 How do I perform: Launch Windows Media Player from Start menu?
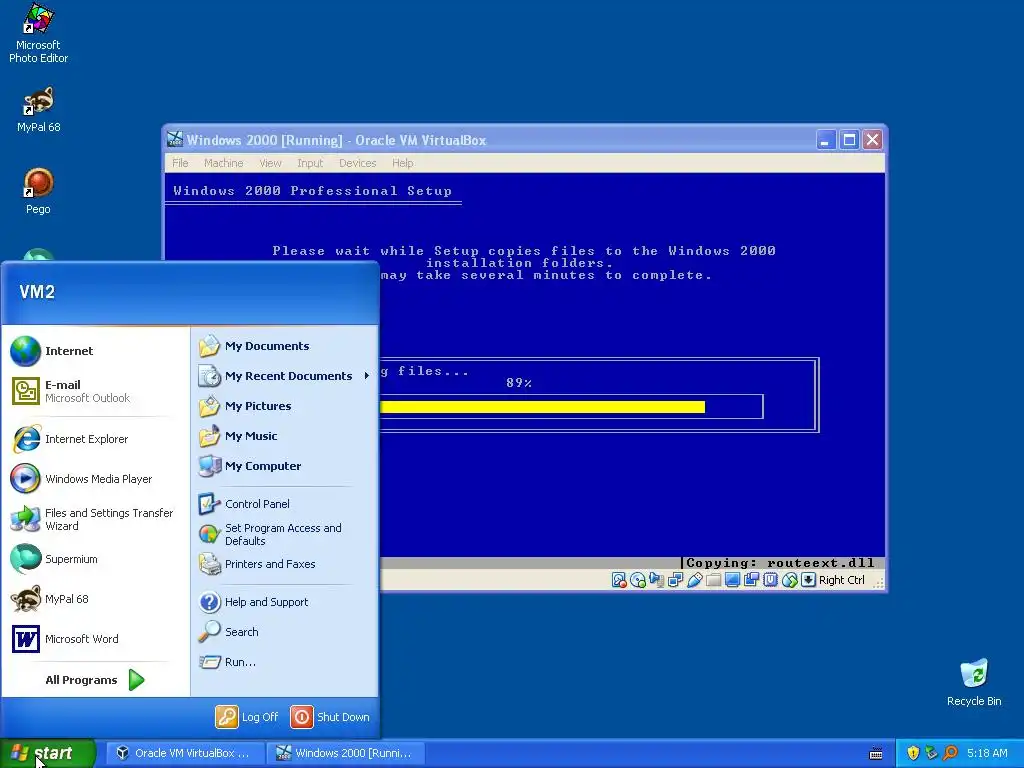(96, 479)
